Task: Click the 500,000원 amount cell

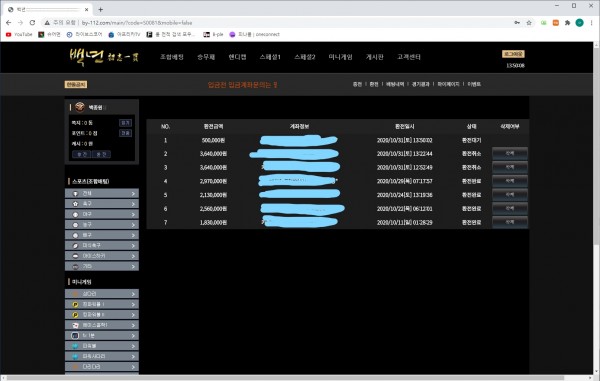Action: (x=213, y=140)
